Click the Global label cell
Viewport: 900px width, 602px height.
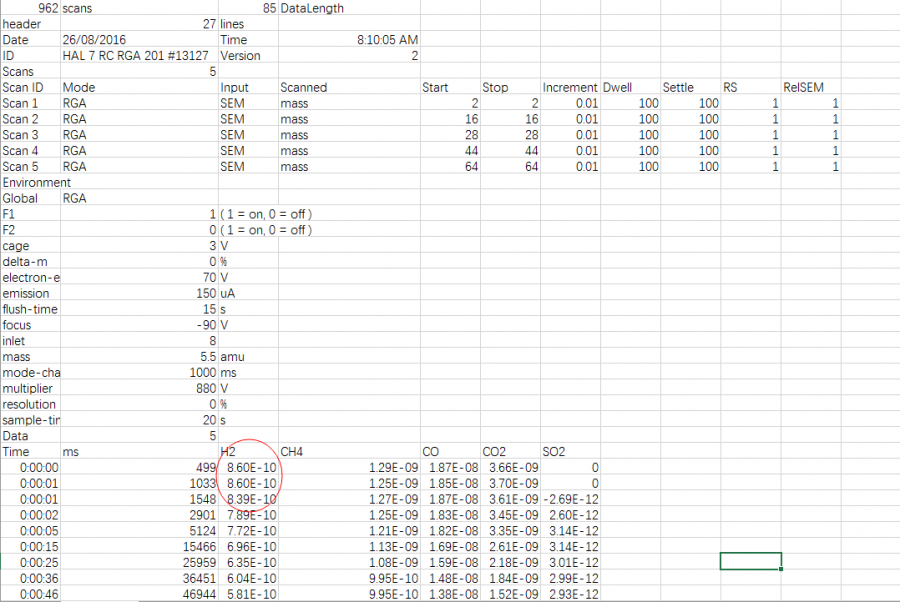click(x=30, y=199)
